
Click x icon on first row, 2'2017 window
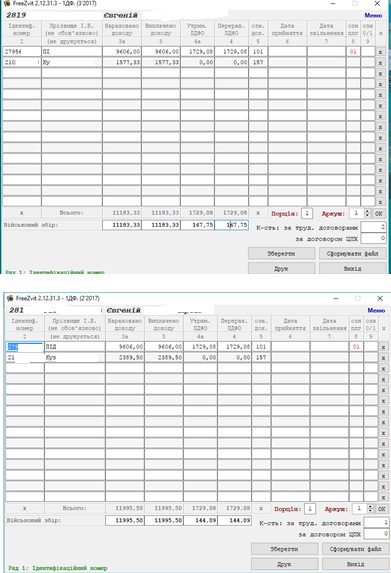click(383, 347)
